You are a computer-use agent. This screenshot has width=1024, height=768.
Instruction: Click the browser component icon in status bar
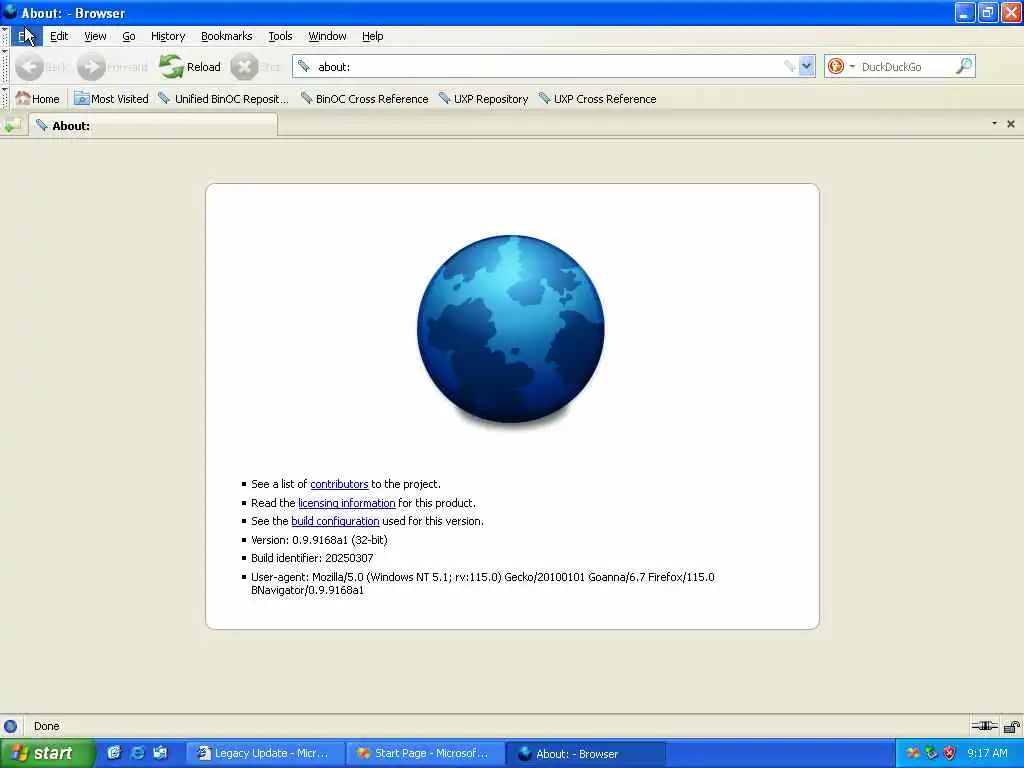[10, 726]
